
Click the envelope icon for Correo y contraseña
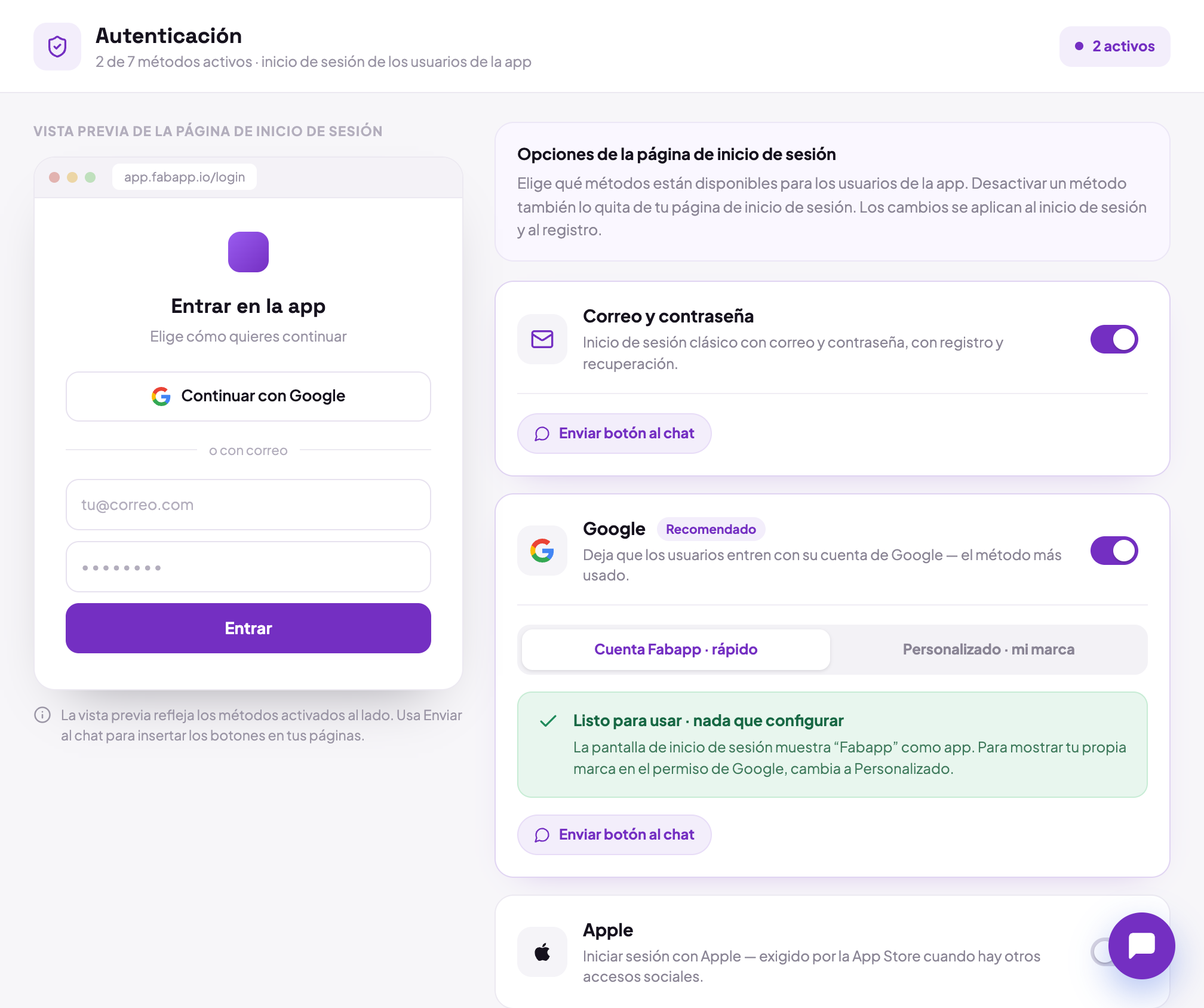tap(542, 339)
